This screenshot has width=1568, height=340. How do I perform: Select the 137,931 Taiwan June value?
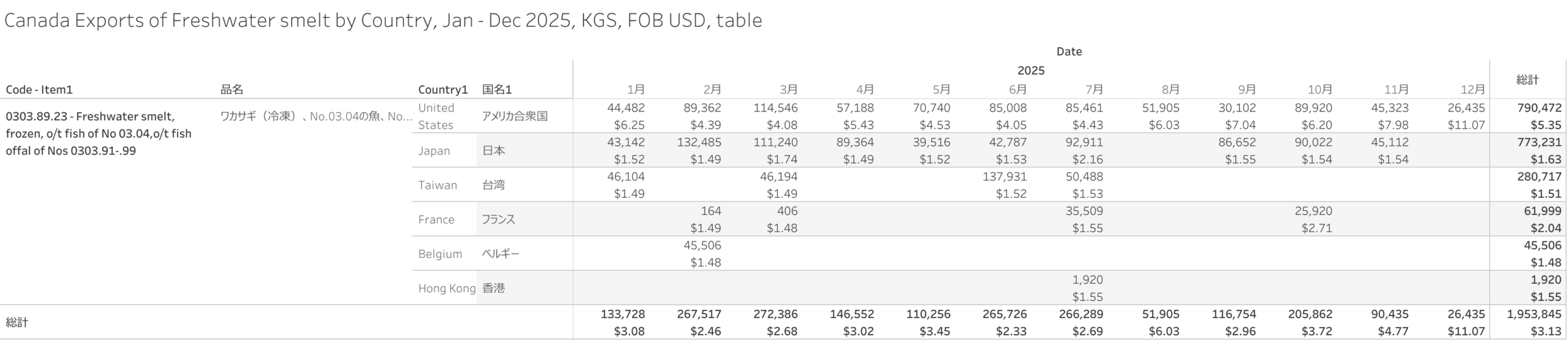point(1003,176)
